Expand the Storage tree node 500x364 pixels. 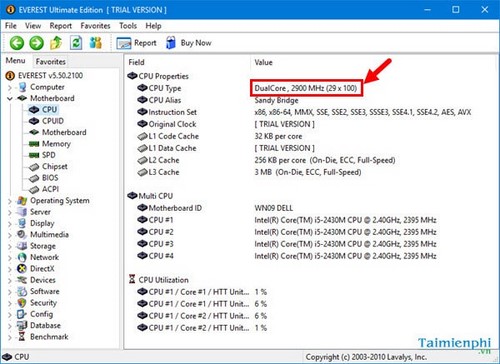click(x=10, y=246)
